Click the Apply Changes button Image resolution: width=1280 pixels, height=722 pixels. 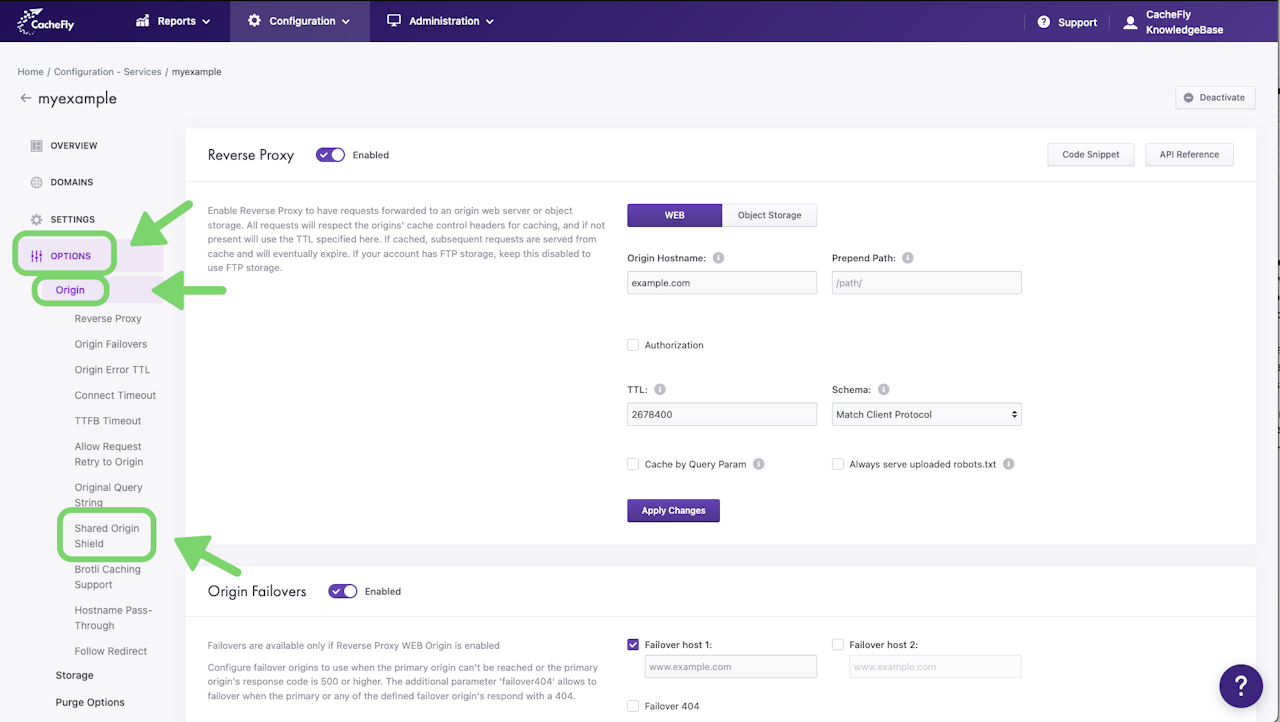pyautogui.click(x=673, y=510)
